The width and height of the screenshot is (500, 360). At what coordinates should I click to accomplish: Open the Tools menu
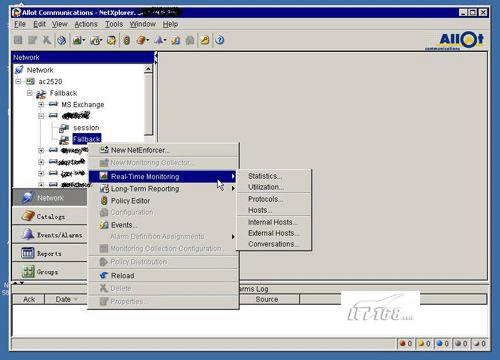[114, 24]
